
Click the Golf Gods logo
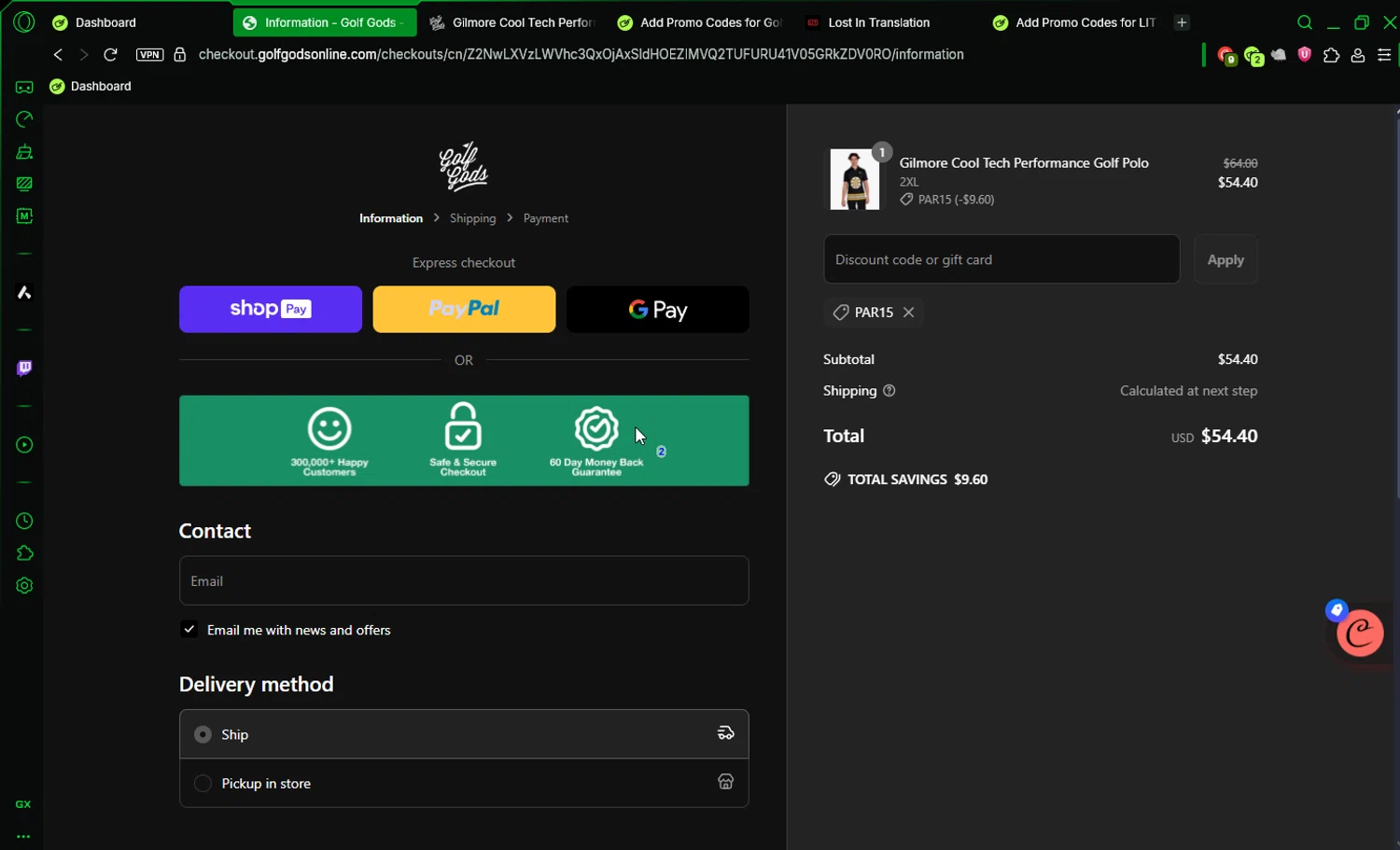[x=464, y=166]
